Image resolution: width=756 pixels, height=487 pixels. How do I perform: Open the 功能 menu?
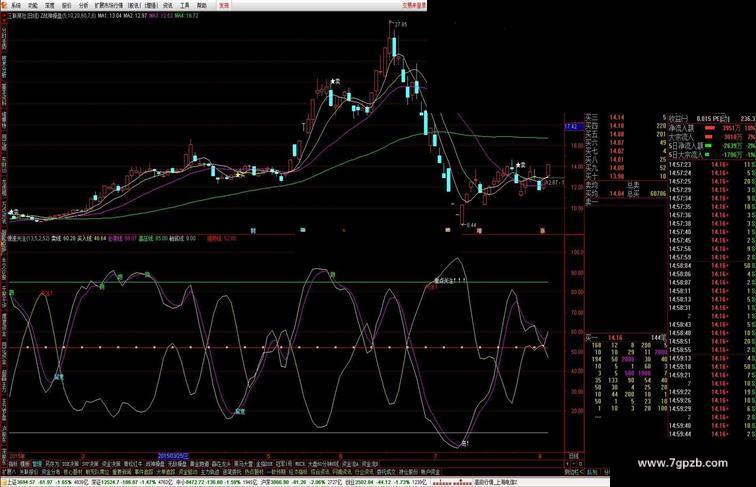coord(33,5)
